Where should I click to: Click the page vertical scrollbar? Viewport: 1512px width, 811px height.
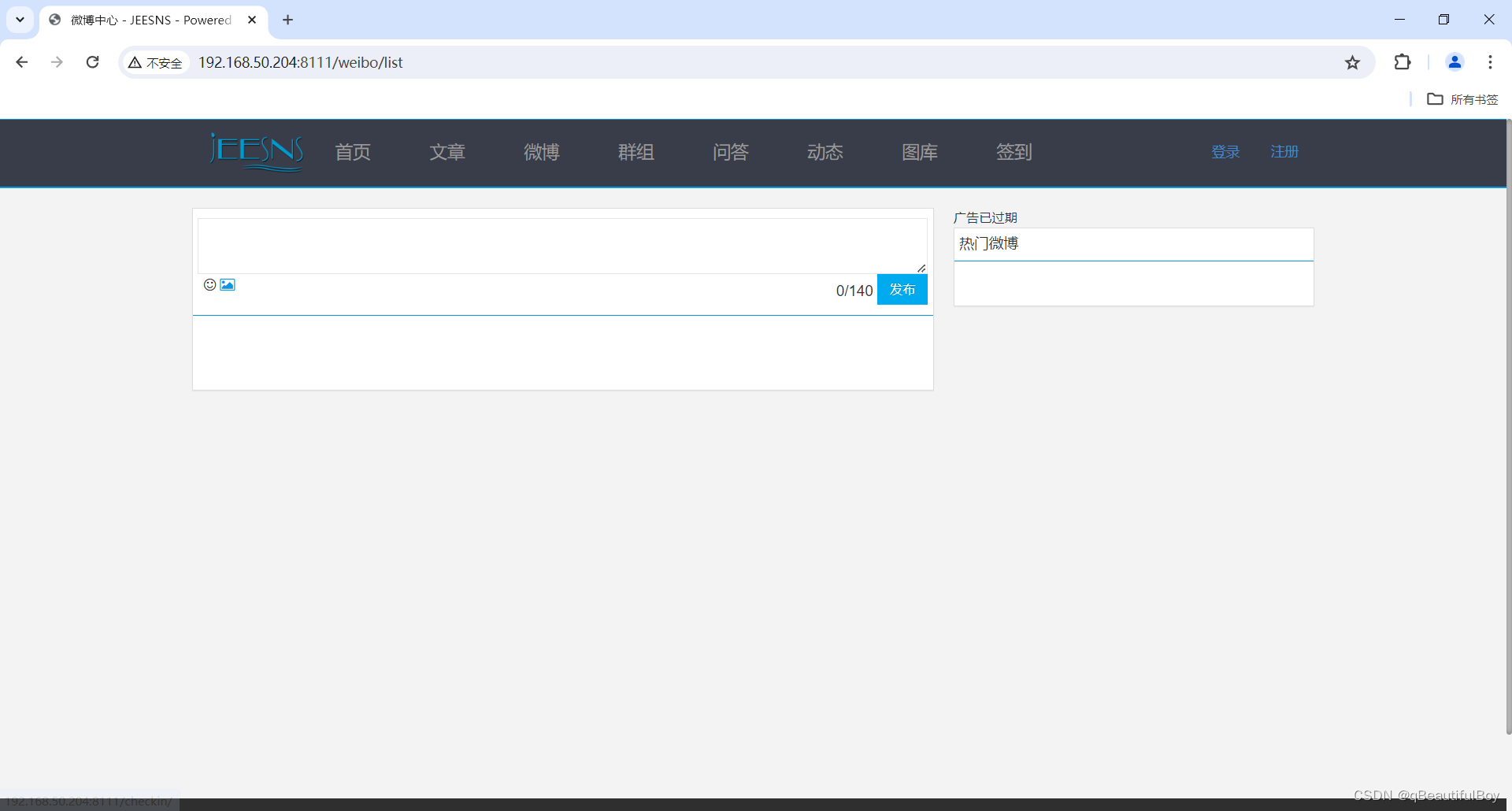tap(1508, 425)
